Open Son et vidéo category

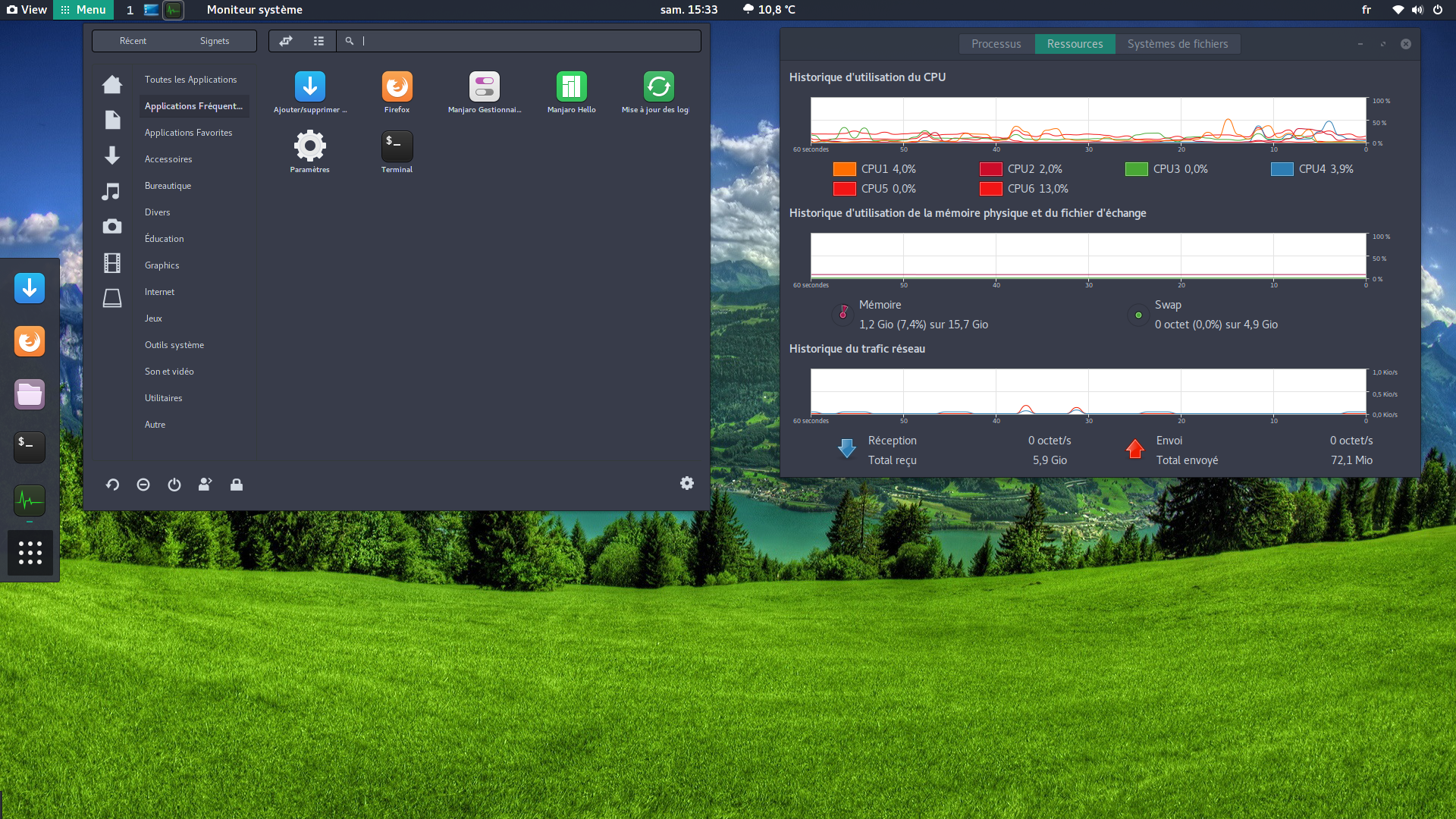click(x=169, y=372)
